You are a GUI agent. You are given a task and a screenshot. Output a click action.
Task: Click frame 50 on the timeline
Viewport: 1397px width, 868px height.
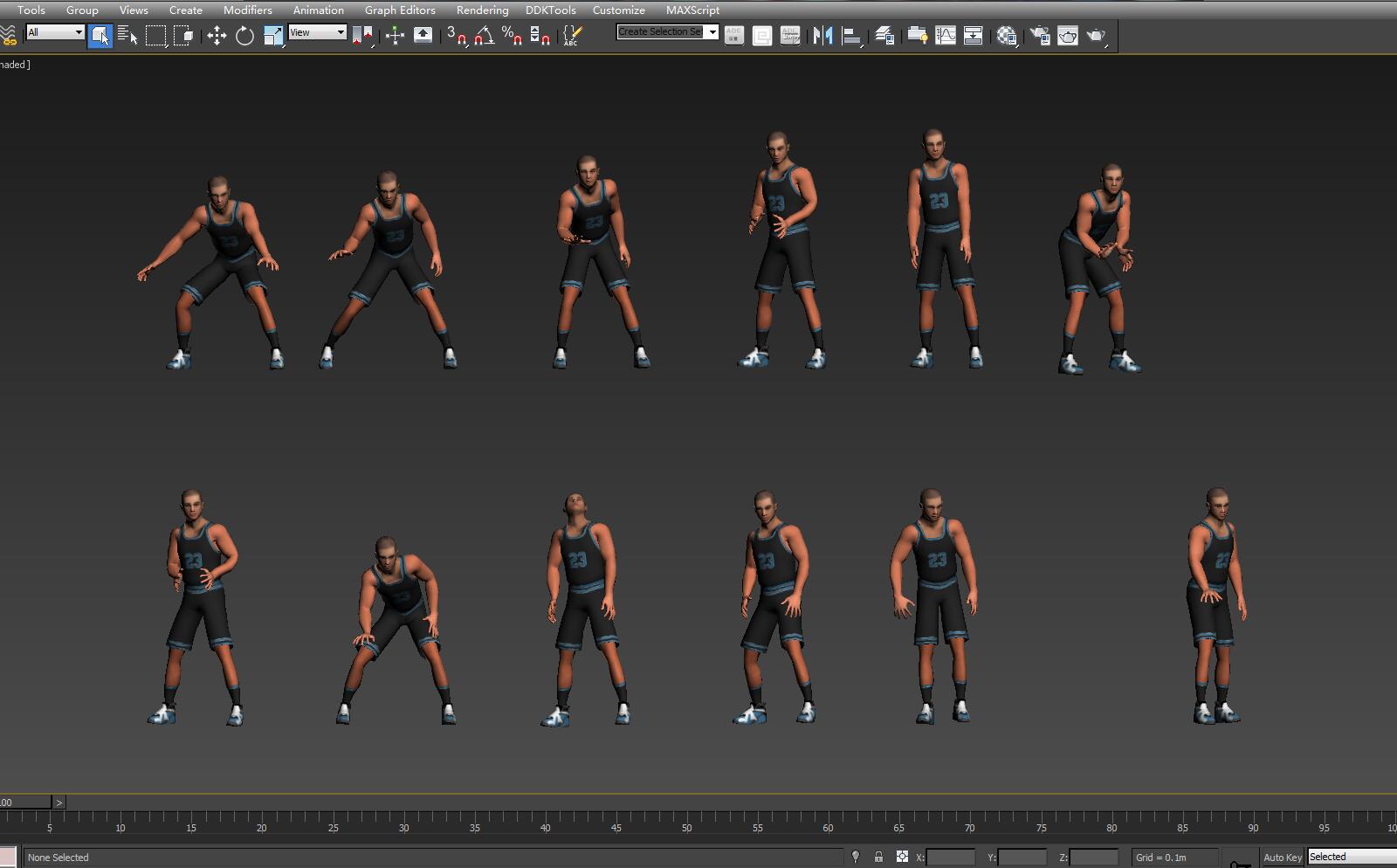686,827
